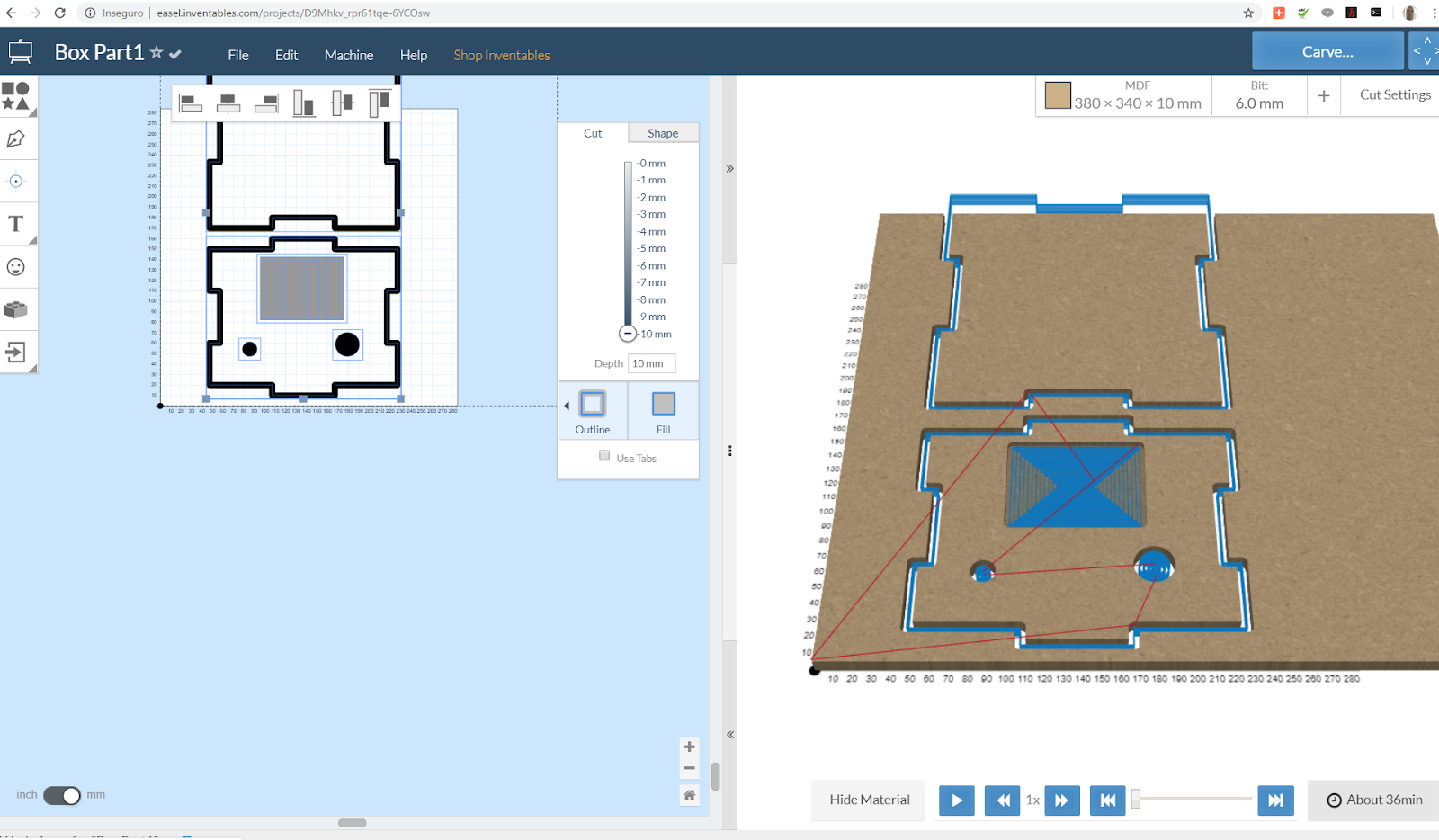Image resolution: width=1439 pixels, height=840 pixels.
Task: Click the Carve button
Action: coord(1327,51)
